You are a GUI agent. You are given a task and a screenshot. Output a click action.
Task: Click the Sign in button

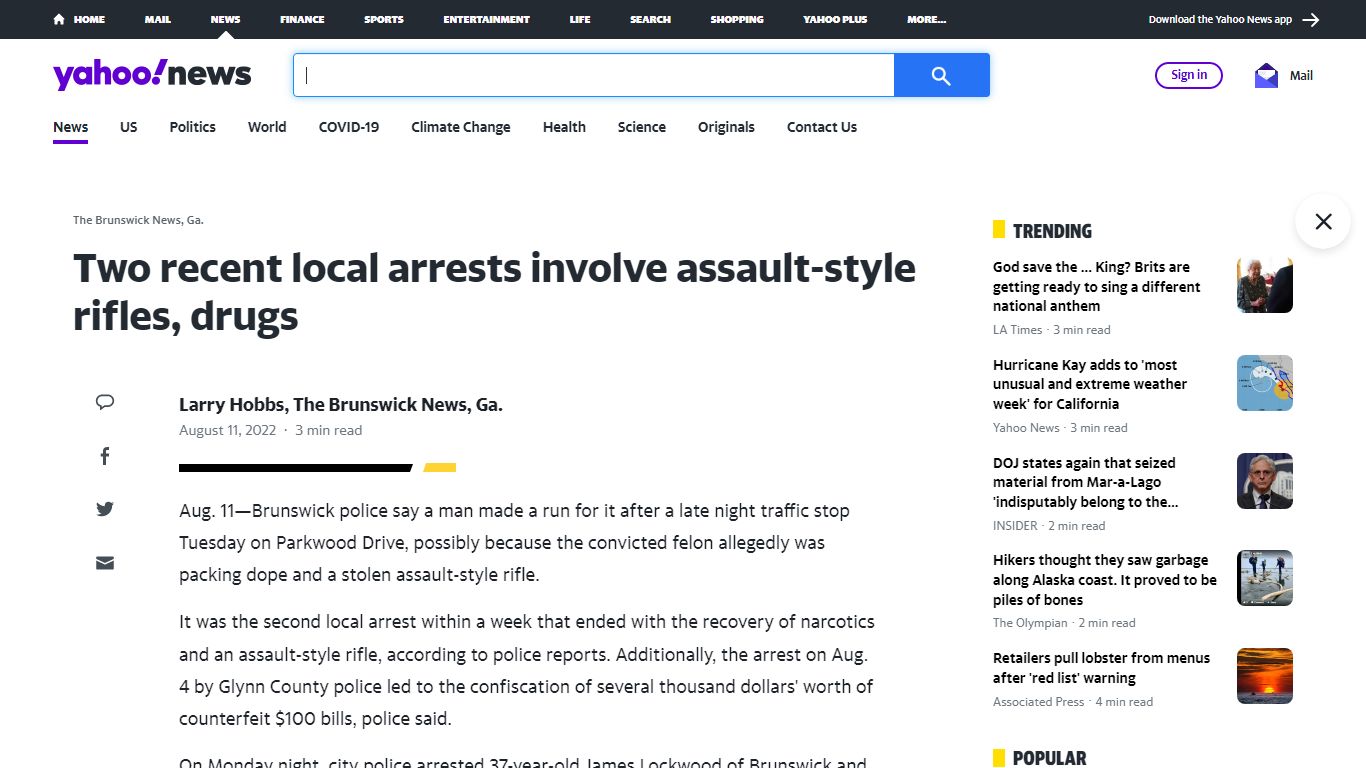click(1189, 75)
